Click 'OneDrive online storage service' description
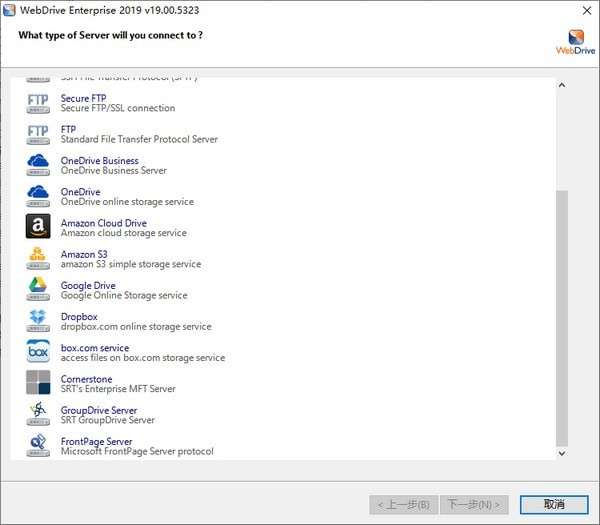The height and width of the screenshot is (525, 600). pos(127,202)
